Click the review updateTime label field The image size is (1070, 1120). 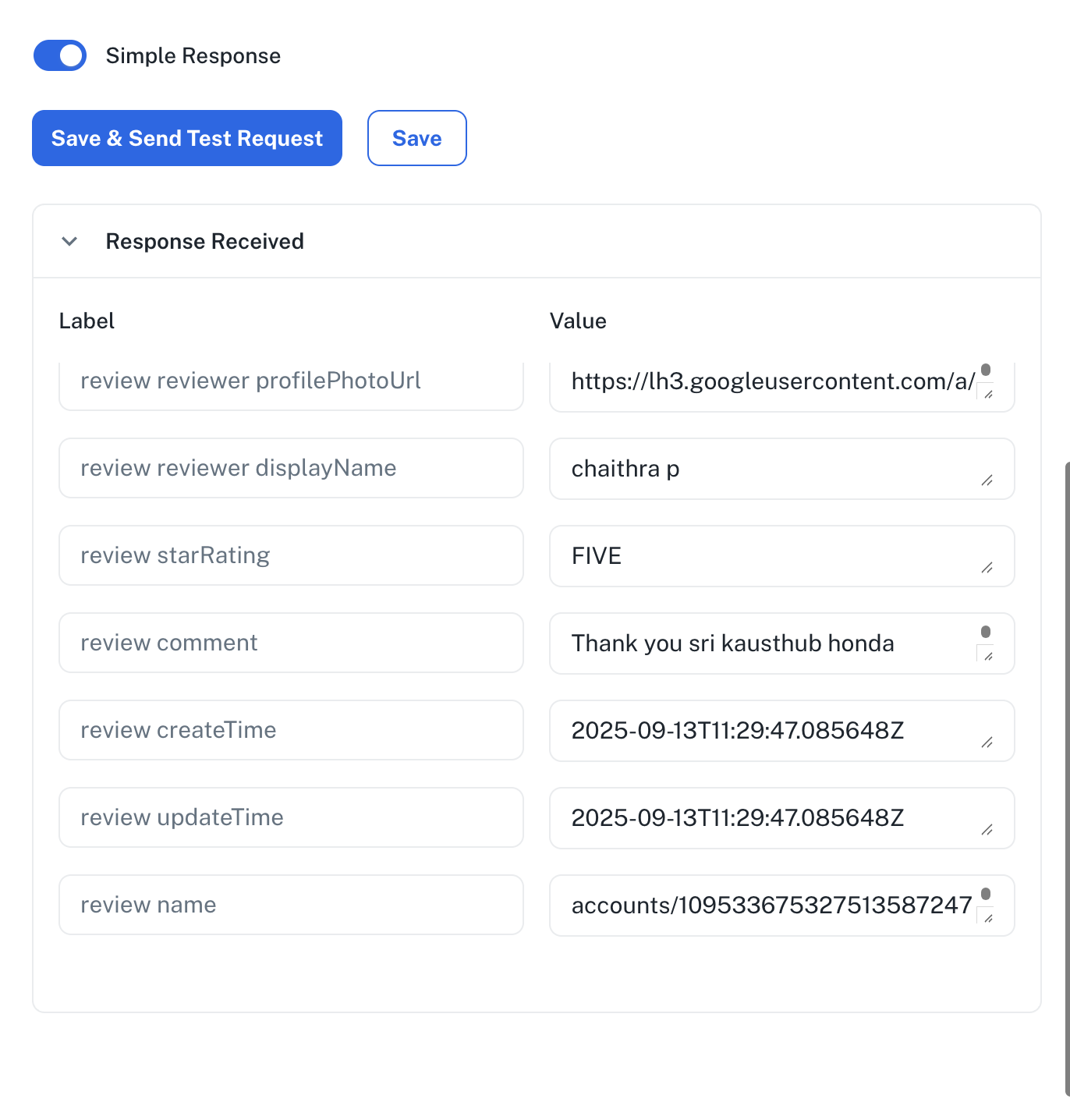tap(291, 817)
